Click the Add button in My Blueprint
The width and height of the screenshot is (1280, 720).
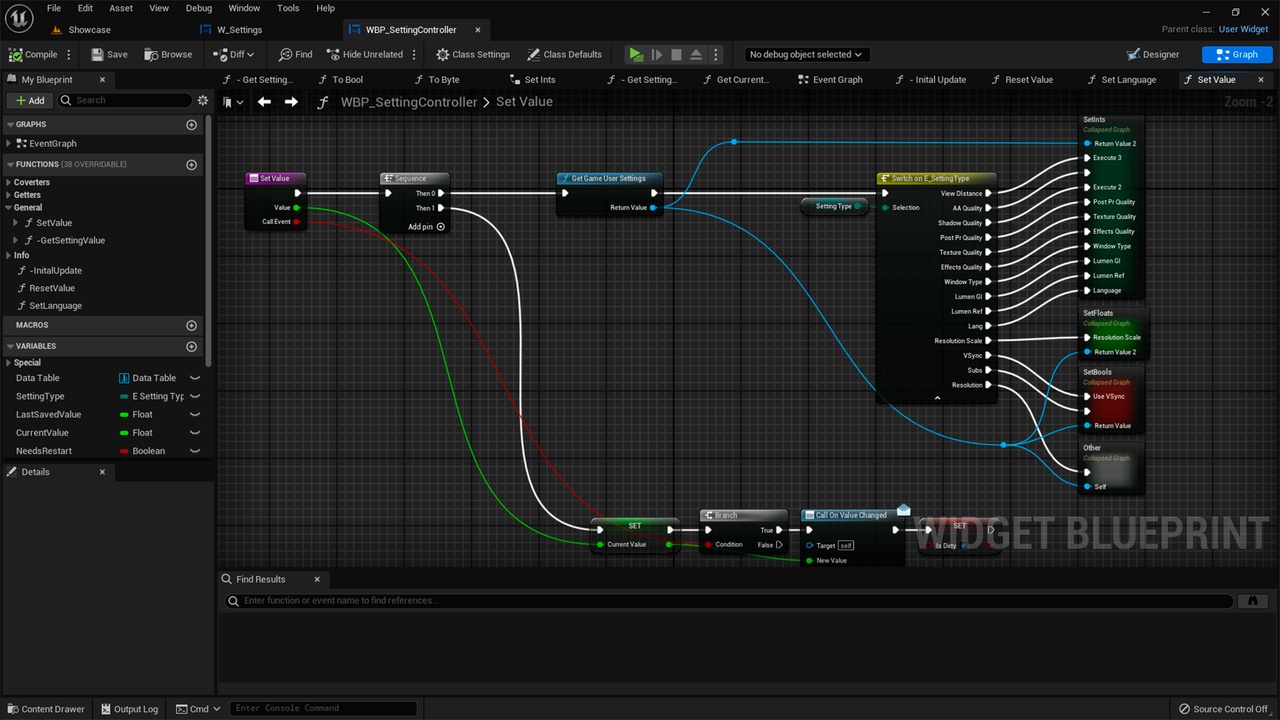pyautogui.click(x=29, y=100)
